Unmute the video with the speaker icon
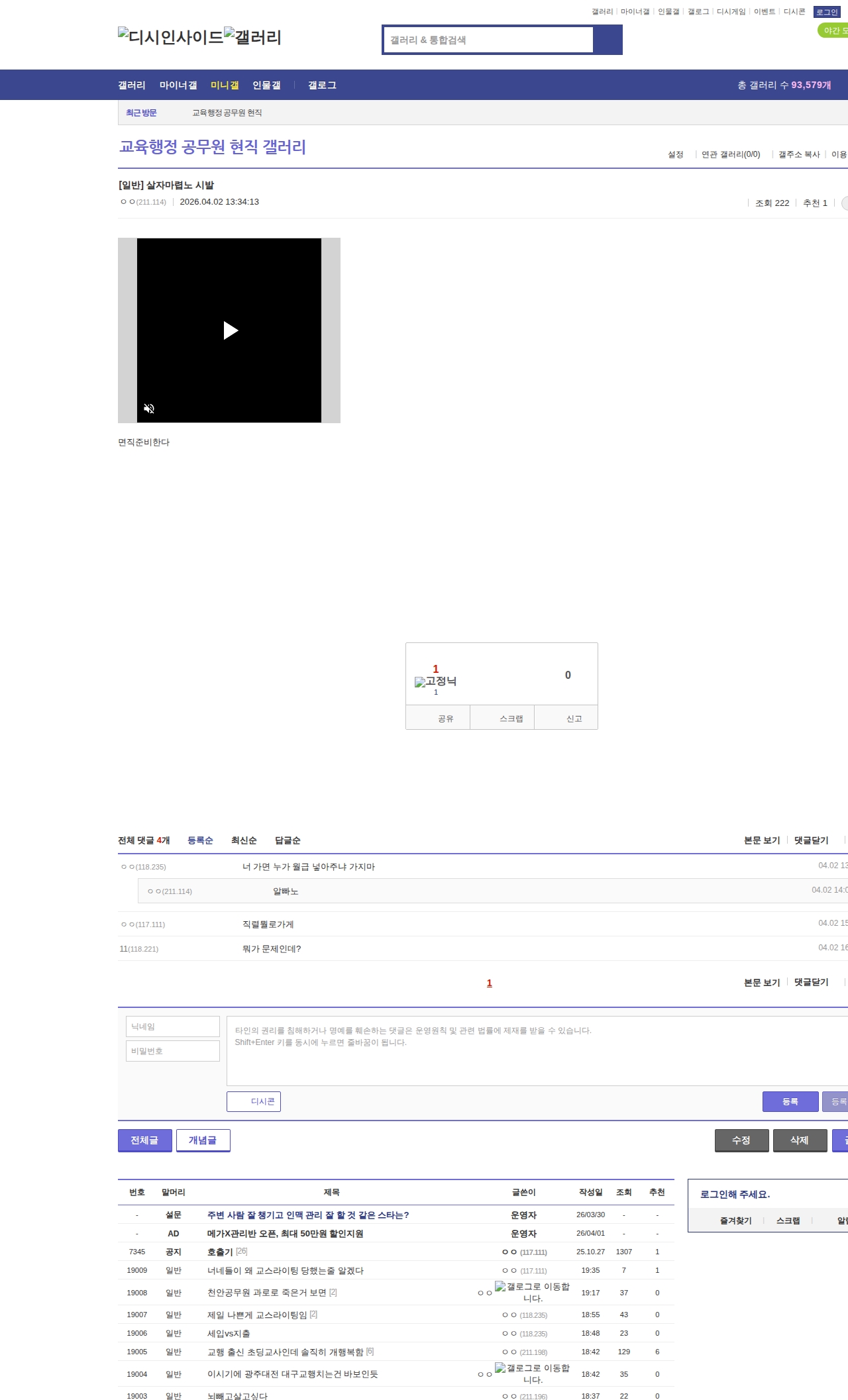This screenshot has width=848, height=1400. click(149, 409)
